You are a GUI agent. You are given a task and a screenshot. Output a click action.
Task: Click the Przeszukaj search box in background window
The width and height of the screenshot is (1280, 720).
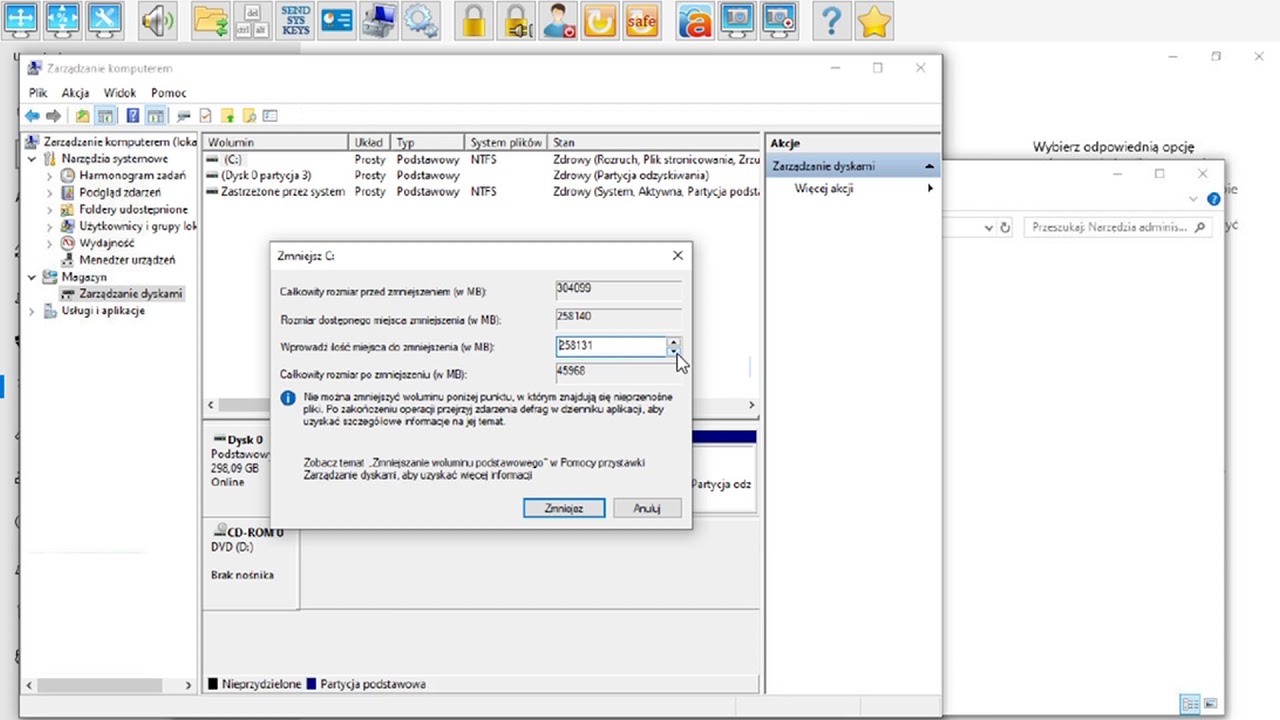pyautogui.click(x=1117, y=227)
